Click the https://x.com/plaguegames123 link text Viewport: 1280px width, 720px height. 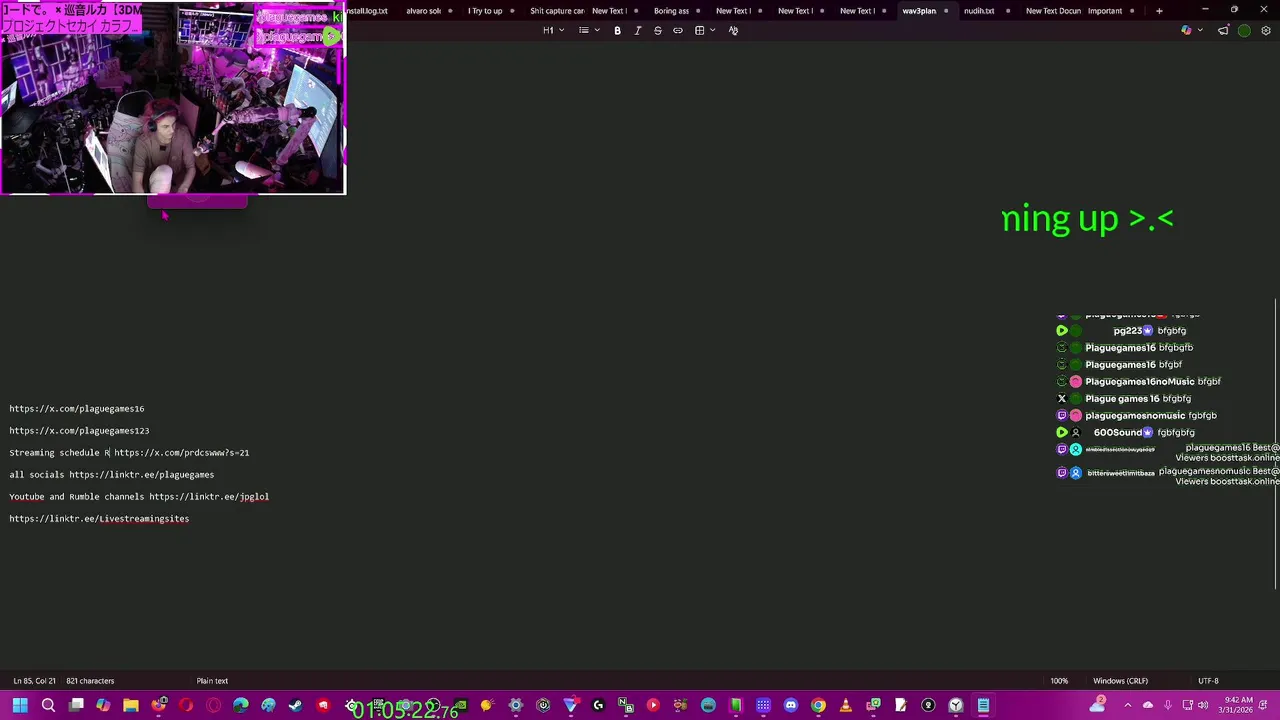pyautogui.click(x=79, y=431)
